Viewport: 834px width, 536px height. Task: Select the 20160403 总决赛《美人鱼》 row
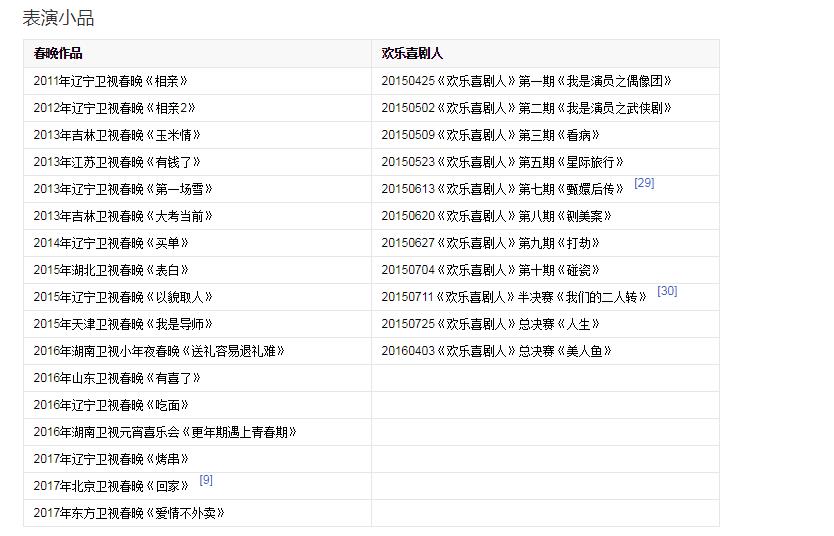point(496,351)
